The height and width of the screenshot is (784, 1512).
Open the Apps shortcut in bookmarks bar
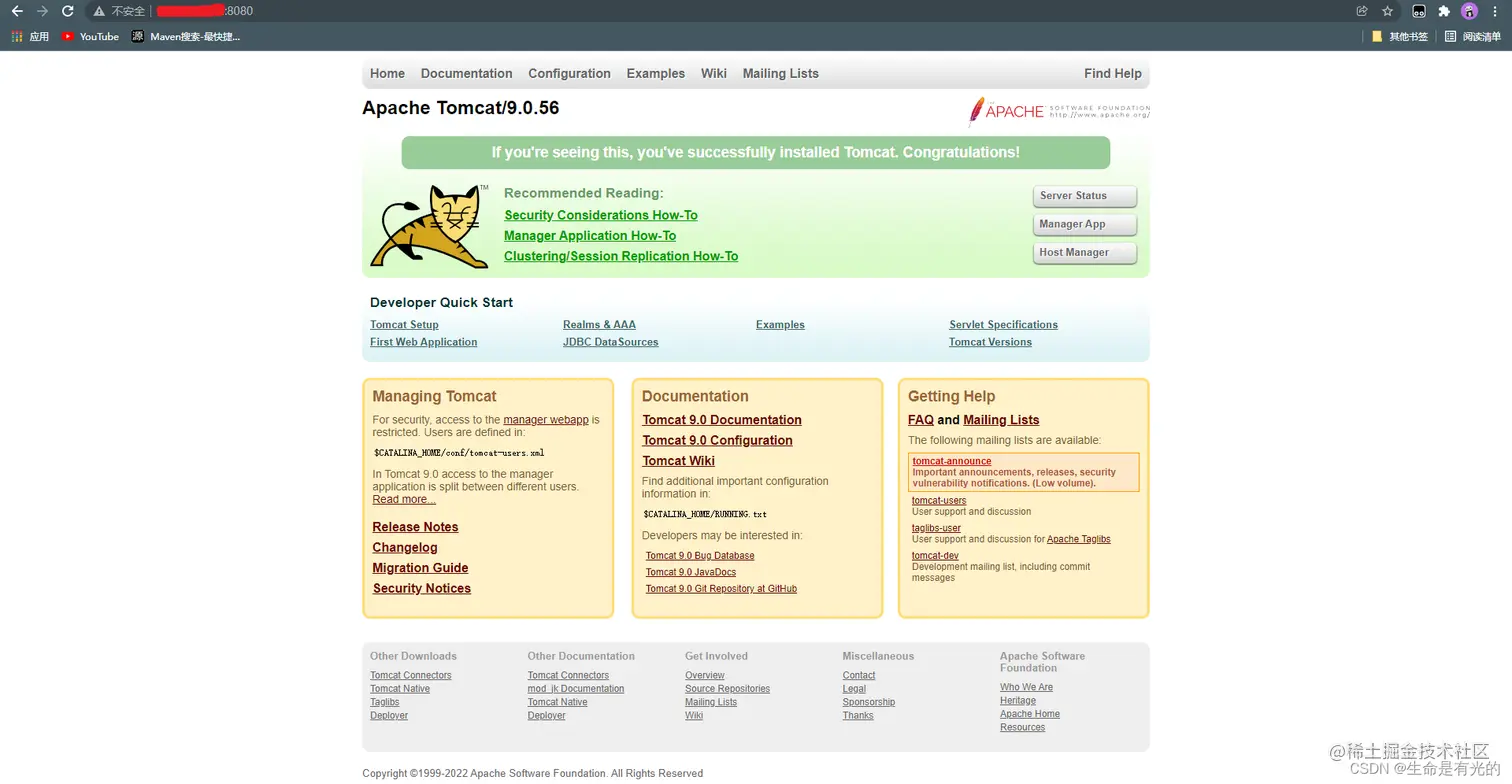pos(30,37)
